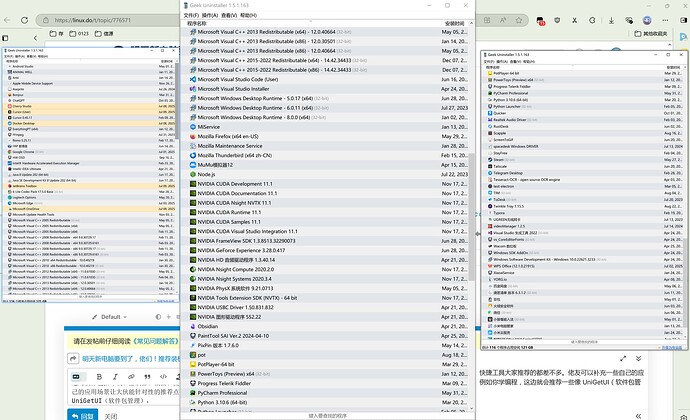Image resolution: width=690 pixels, height=420 pixels.
Task: Open the 查看(V) menu in front window
Action: [229, 15]
